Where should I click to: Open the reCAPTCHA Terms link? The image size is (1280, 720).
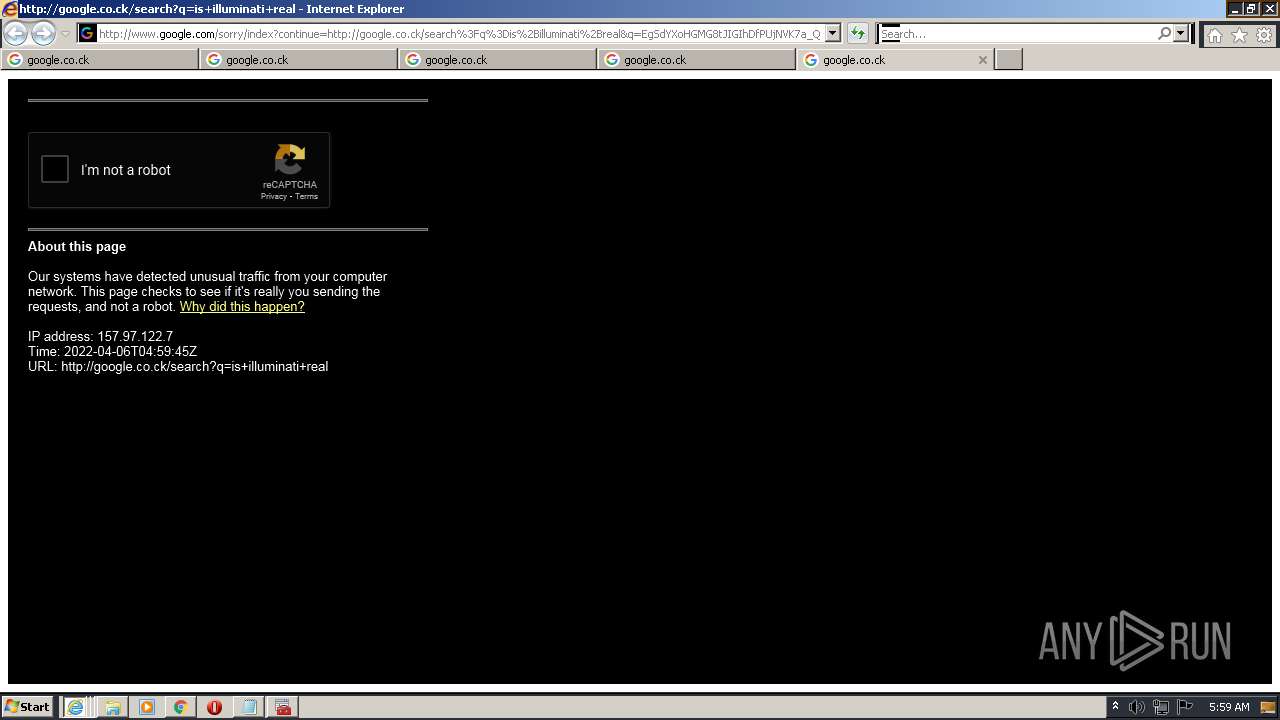point(306,197)
